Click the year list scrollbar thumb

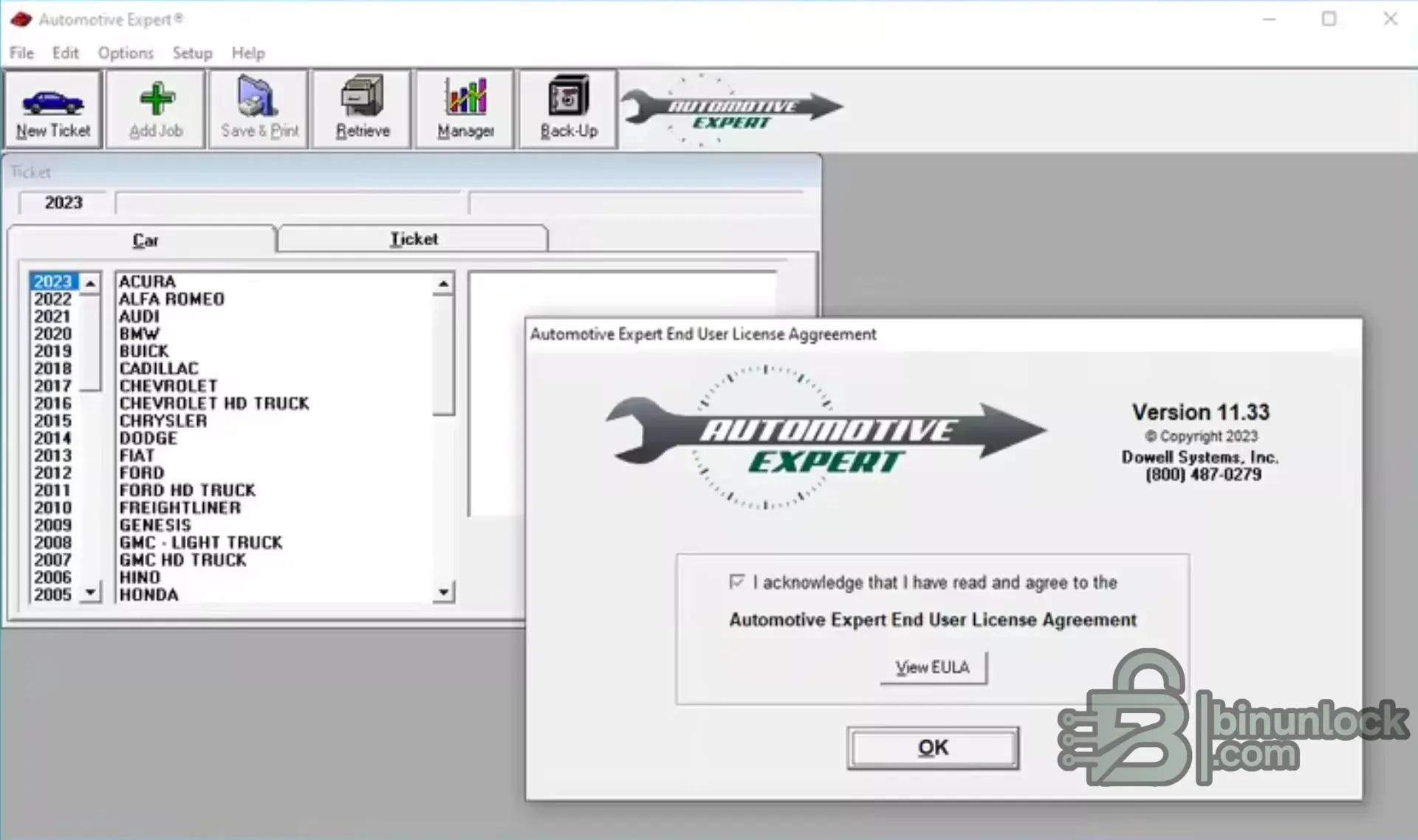tap(90, 342)
